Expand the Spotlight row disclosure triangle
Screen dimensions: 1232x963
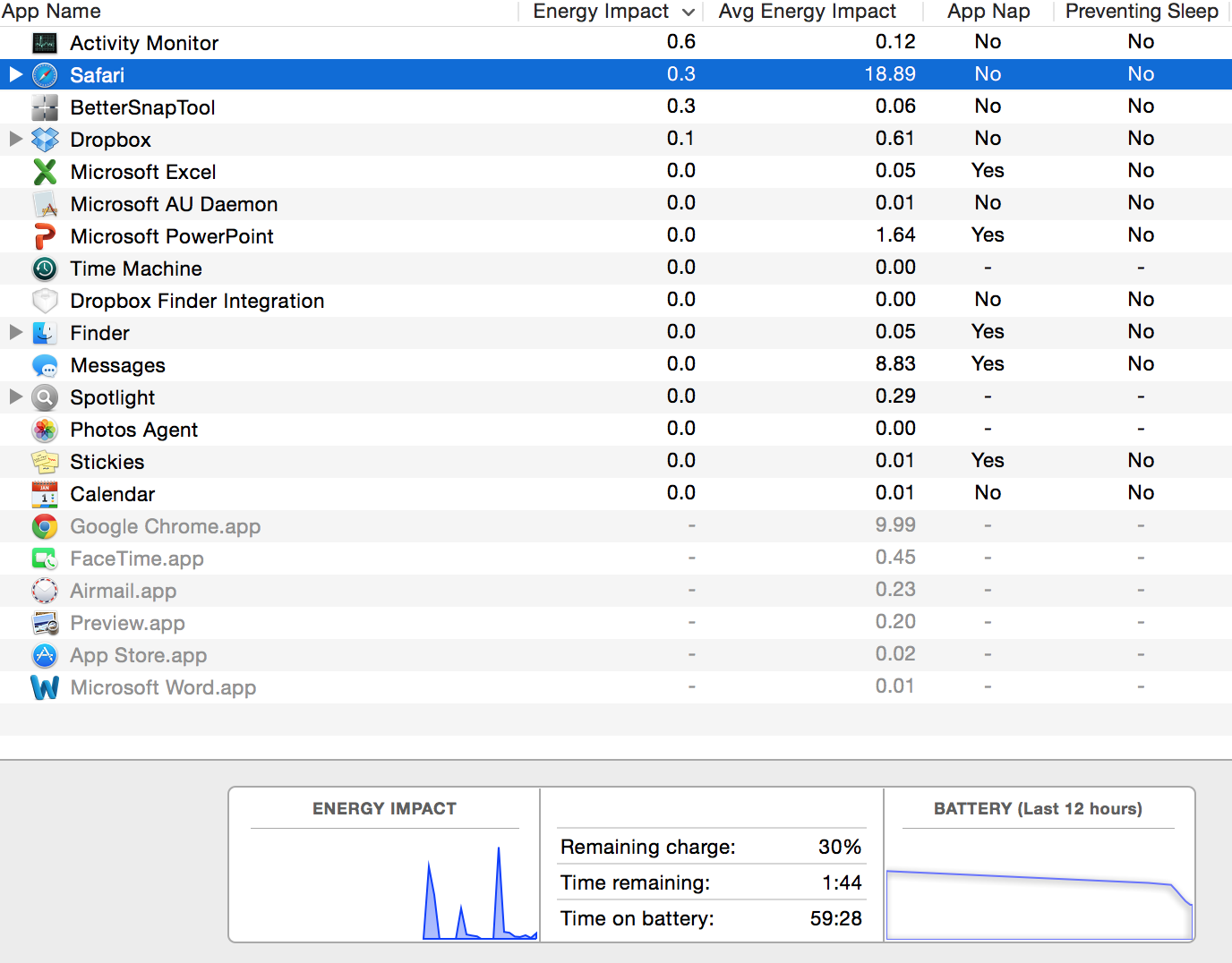coord(15,396)
